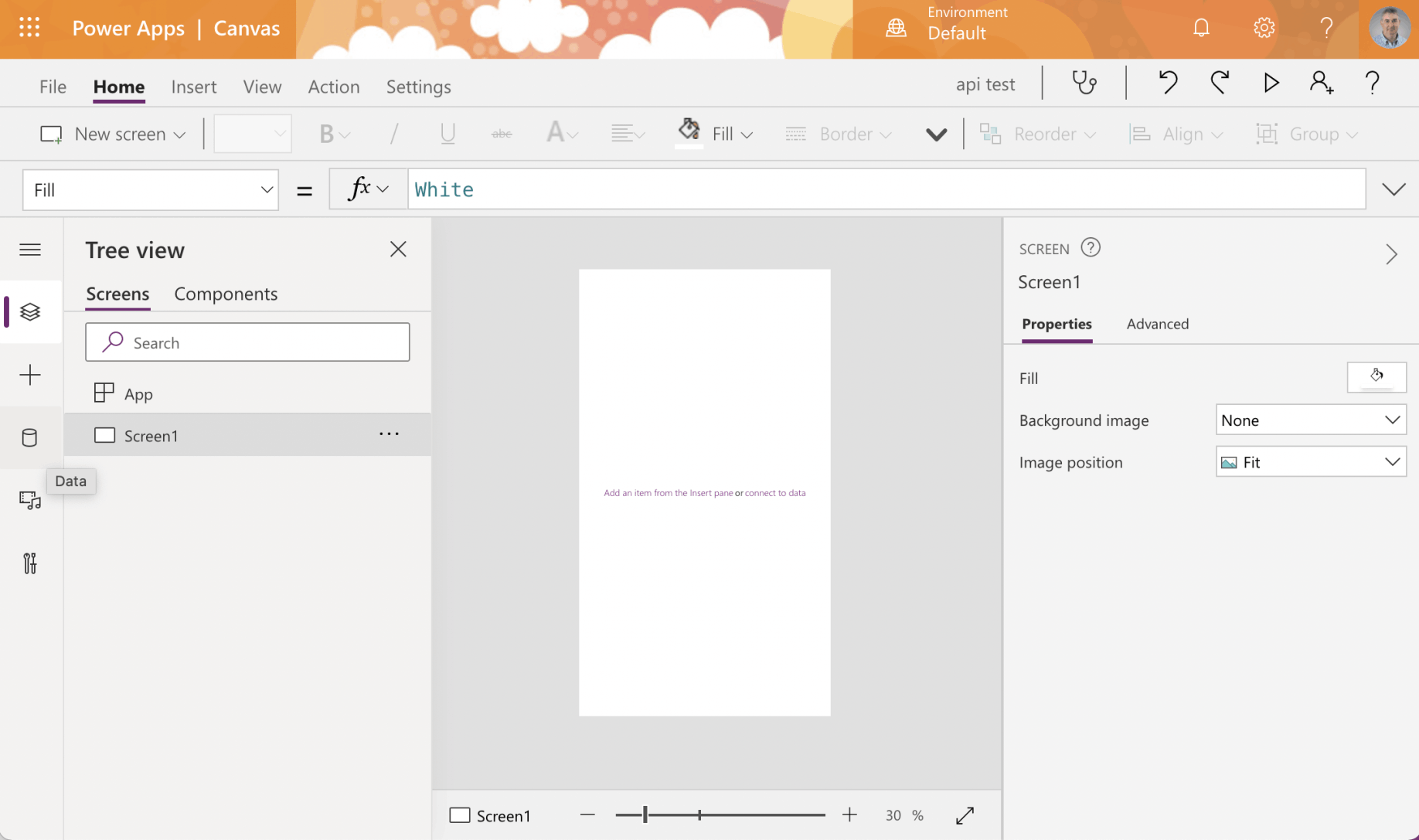
Task: Open the Fill property selector dropdown
Action: (151, 190)
